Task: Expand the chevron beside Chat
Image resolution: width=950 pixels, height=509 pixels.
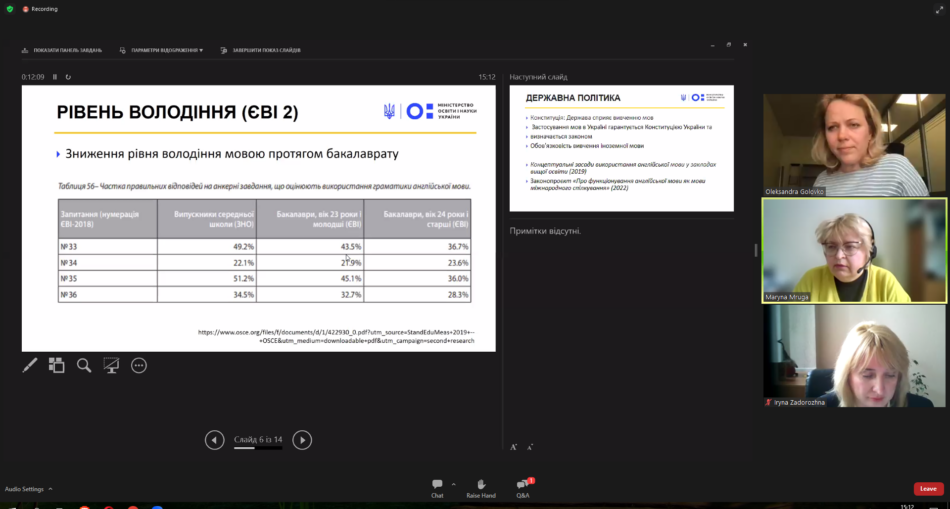Action: (x=453, y=484)
